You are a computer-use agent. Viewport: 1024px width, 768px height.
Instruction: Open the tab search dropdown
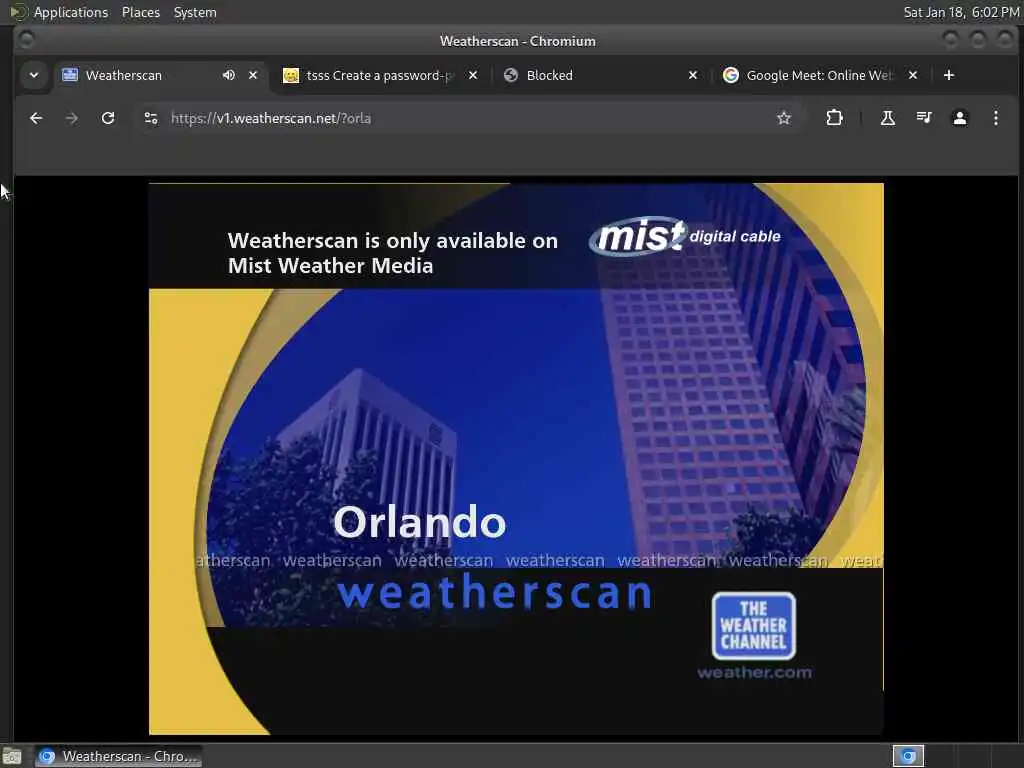33,75
